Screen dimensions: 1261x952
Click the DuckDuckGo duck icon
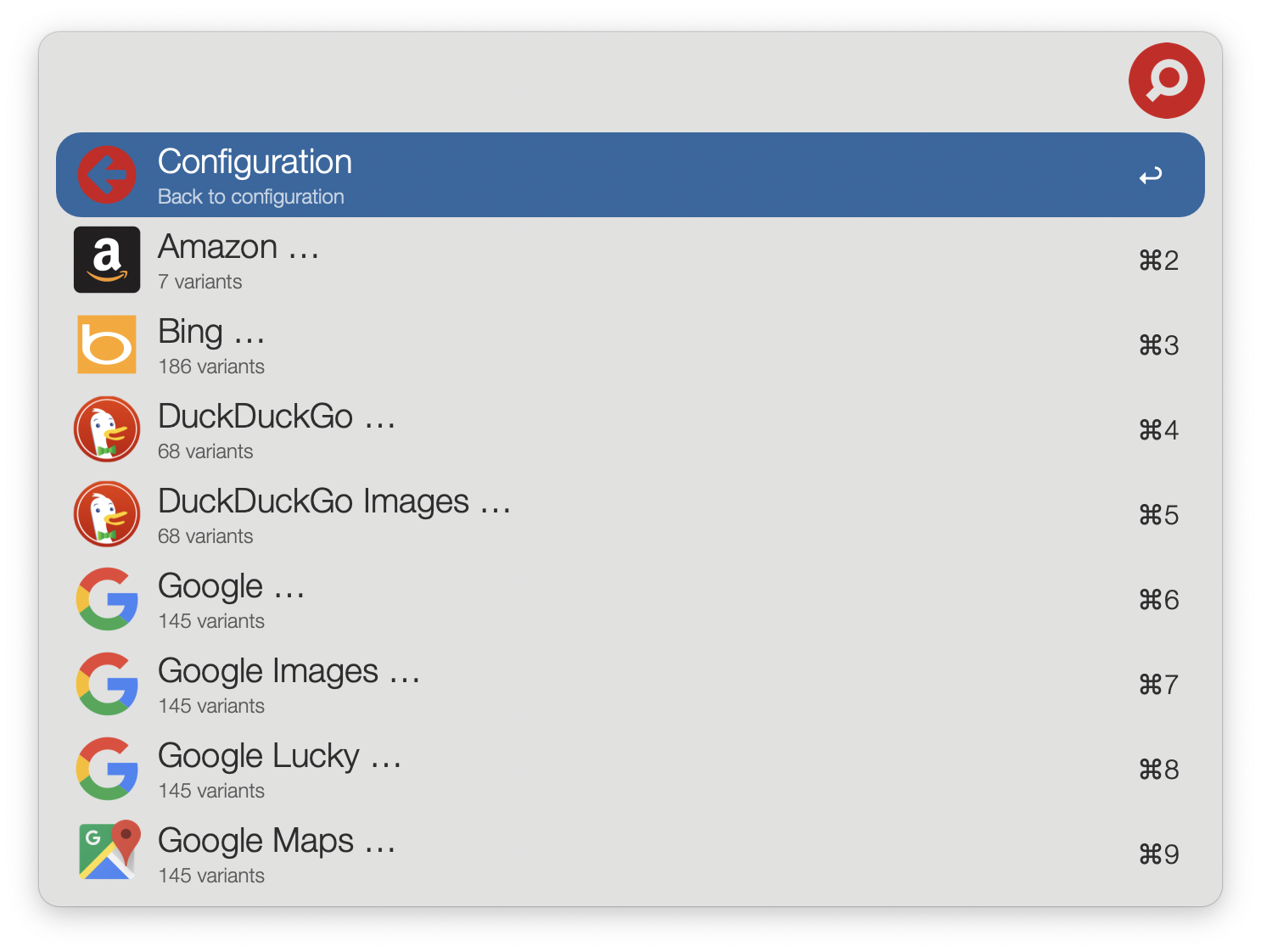107,429
